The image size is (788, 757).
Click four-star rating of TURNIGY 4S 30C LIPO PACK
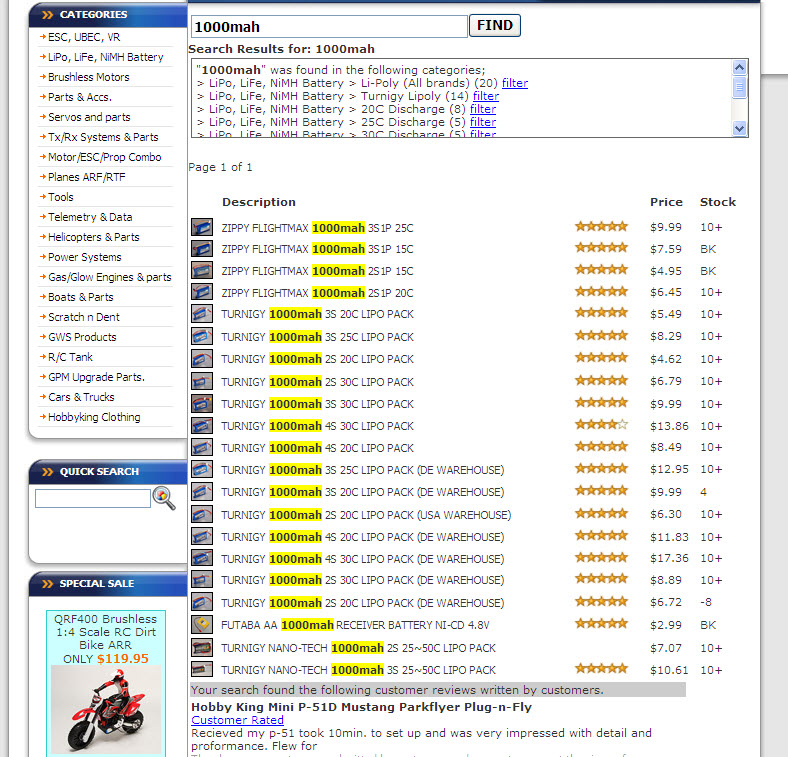point(602,425)
